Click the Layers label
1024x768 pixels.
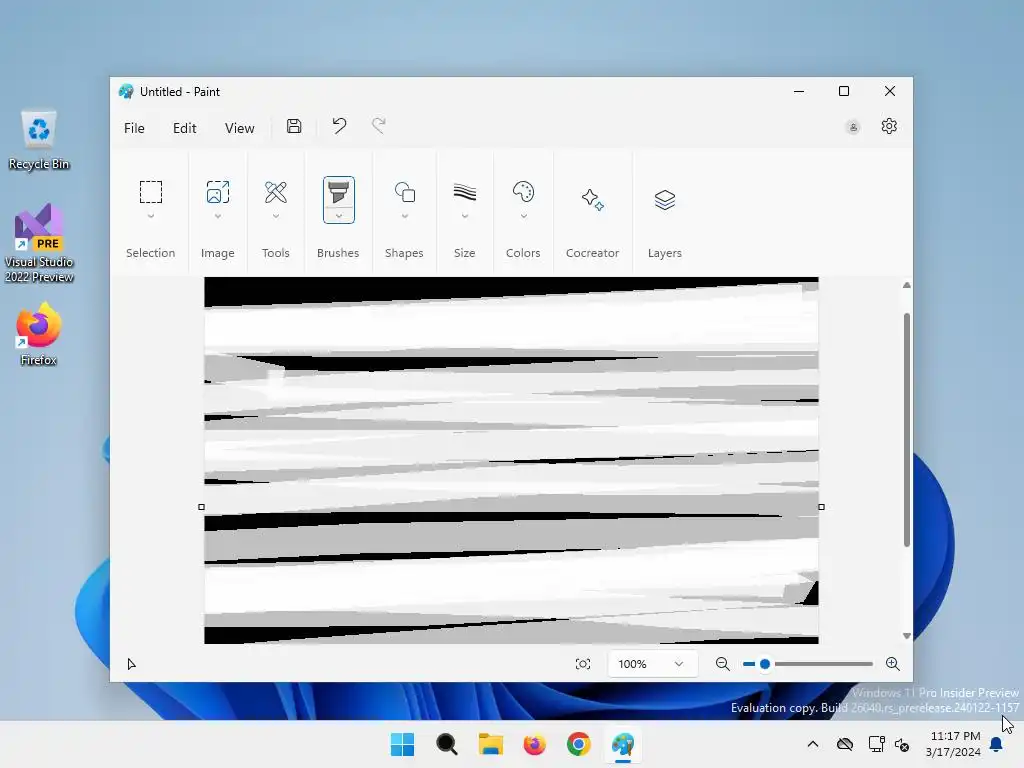(x=664, y=253)
